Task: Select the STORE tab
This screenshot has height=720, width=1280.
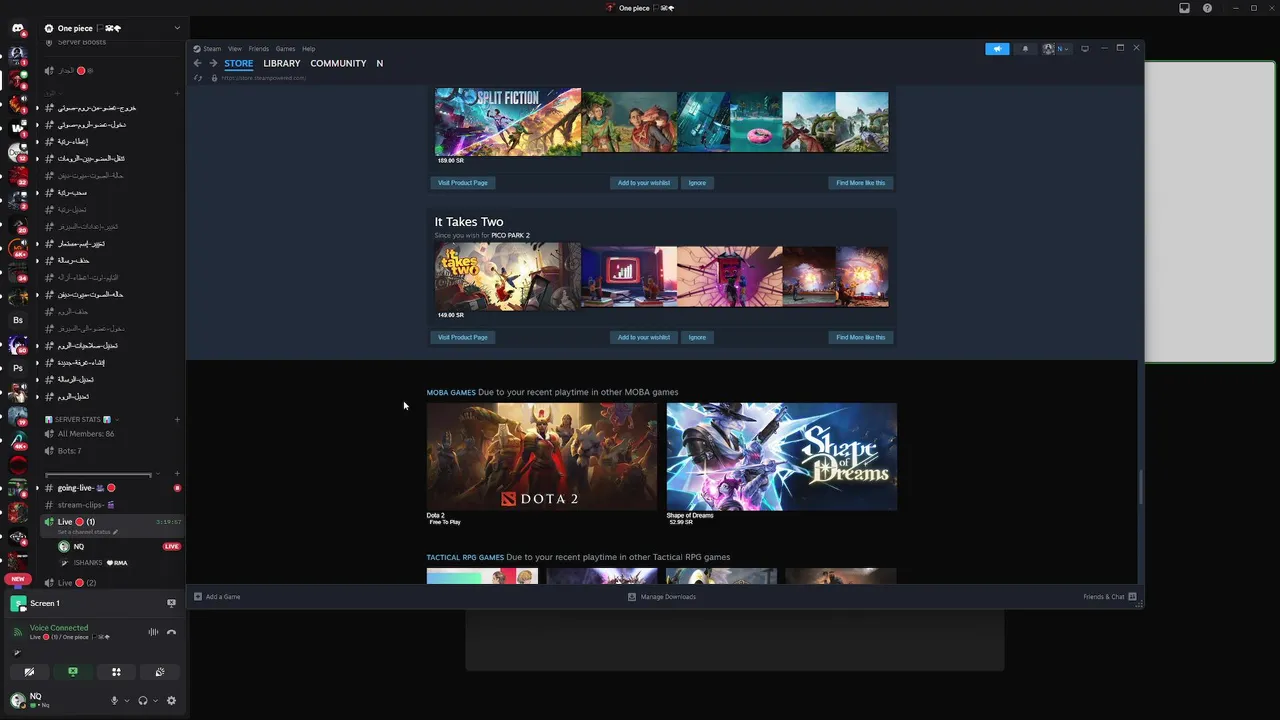Action: click(x=239, y=63)
